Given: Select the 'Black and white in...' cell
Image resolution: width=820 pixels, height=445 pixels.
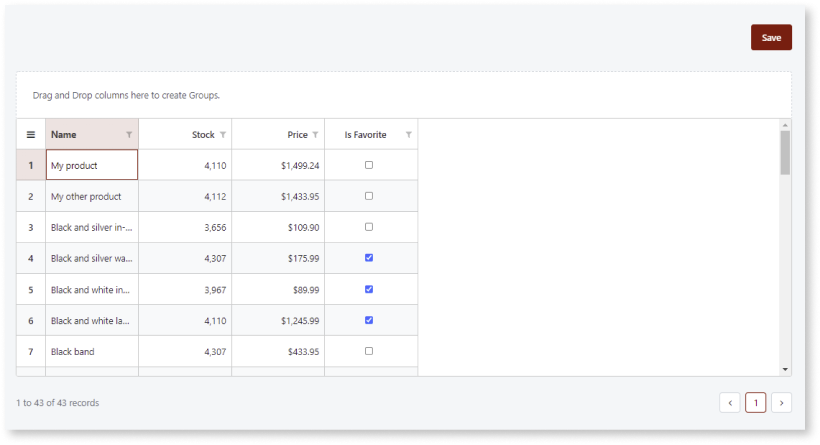Looking at the screenshot, I should [x=92, y=289].
